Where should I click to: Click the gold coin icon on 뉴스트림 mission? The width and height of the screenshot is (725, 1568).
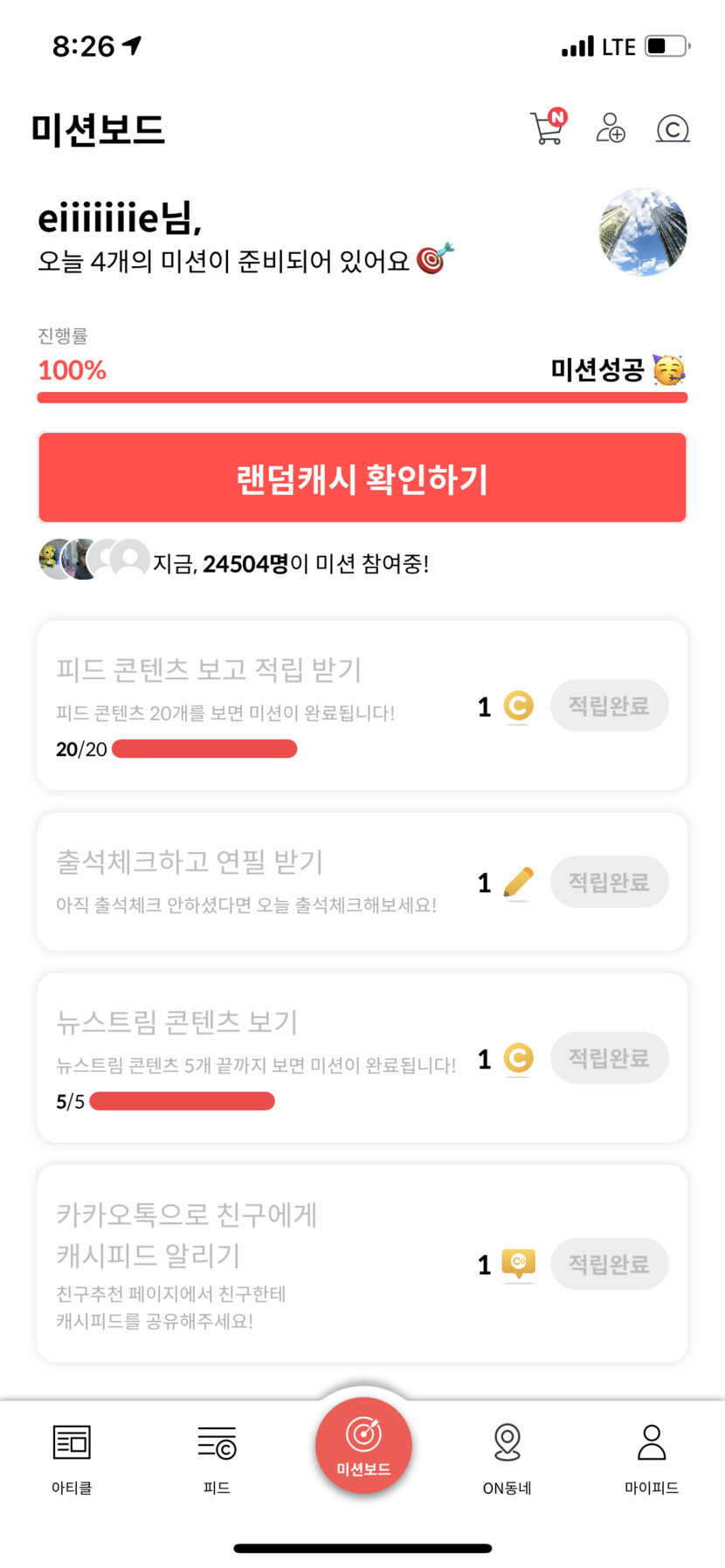[x=519, y=1058]
